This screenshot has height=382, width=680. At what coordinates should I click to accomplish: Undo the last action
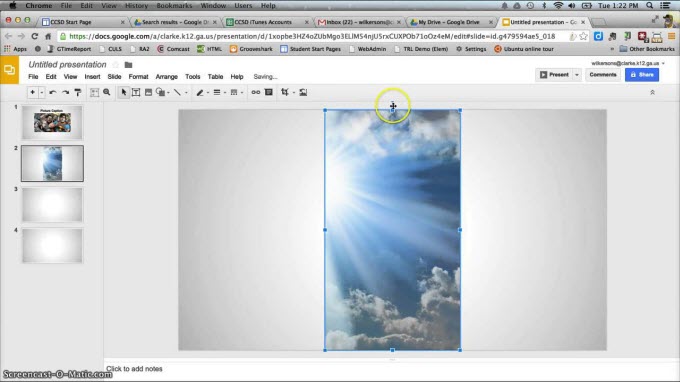[53, 92]
